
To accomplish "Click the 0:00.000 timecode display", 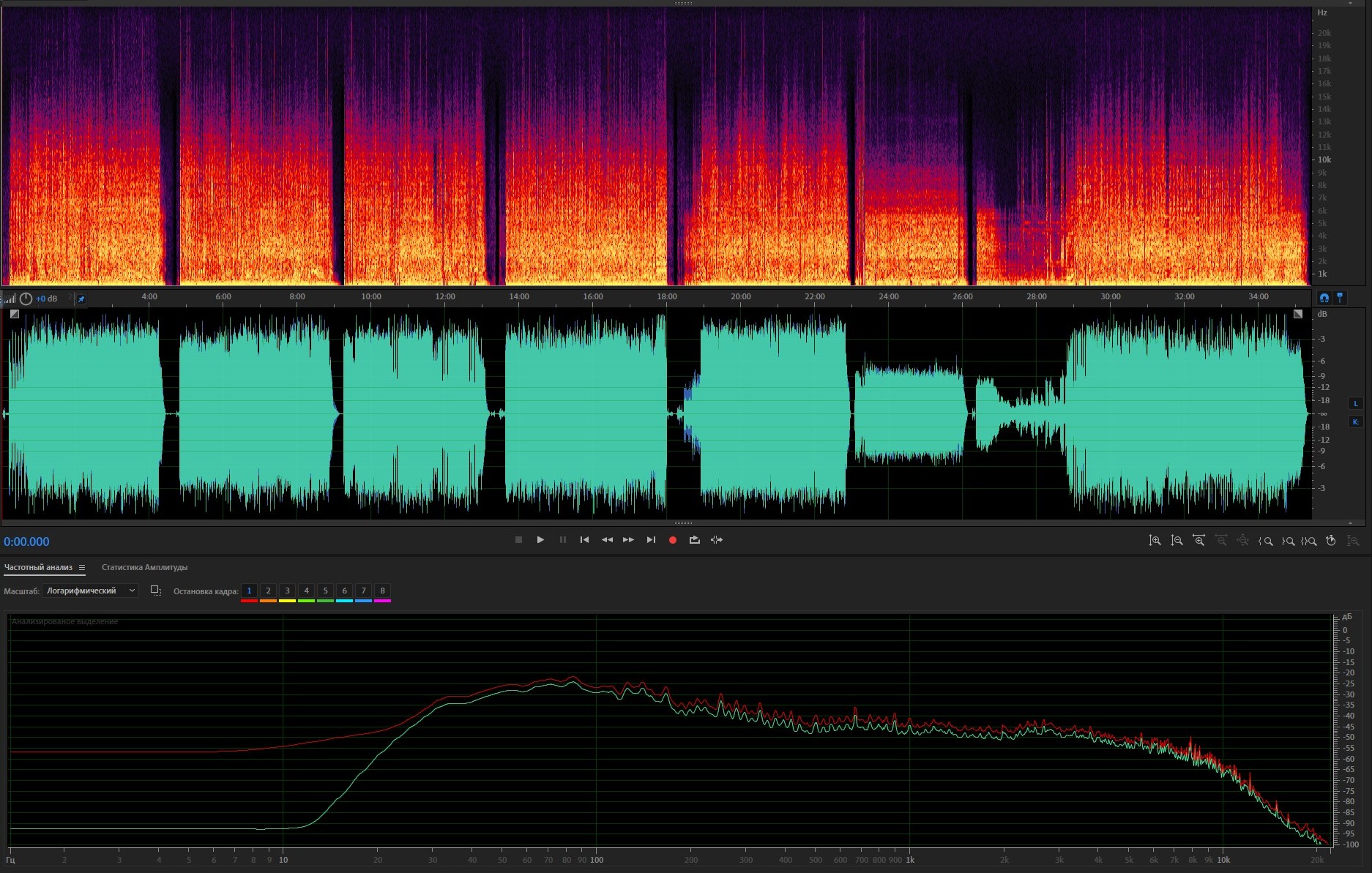I will [26, 542].
